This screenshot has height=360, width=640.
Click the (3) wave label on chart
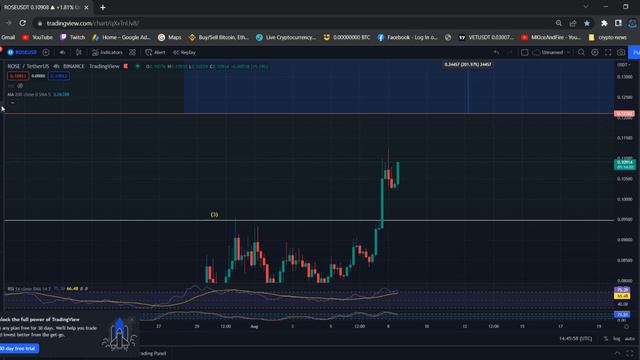pos(214,214)
